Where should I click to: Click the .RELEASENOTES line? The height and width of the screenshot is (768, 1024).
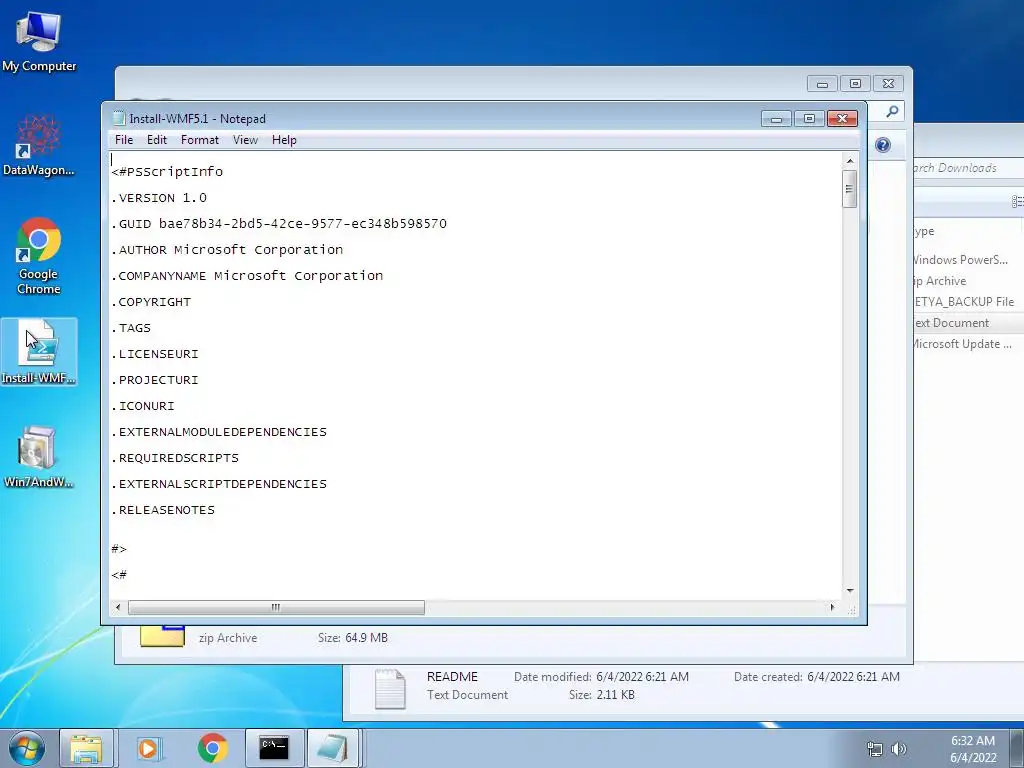(x=163, y=510)
